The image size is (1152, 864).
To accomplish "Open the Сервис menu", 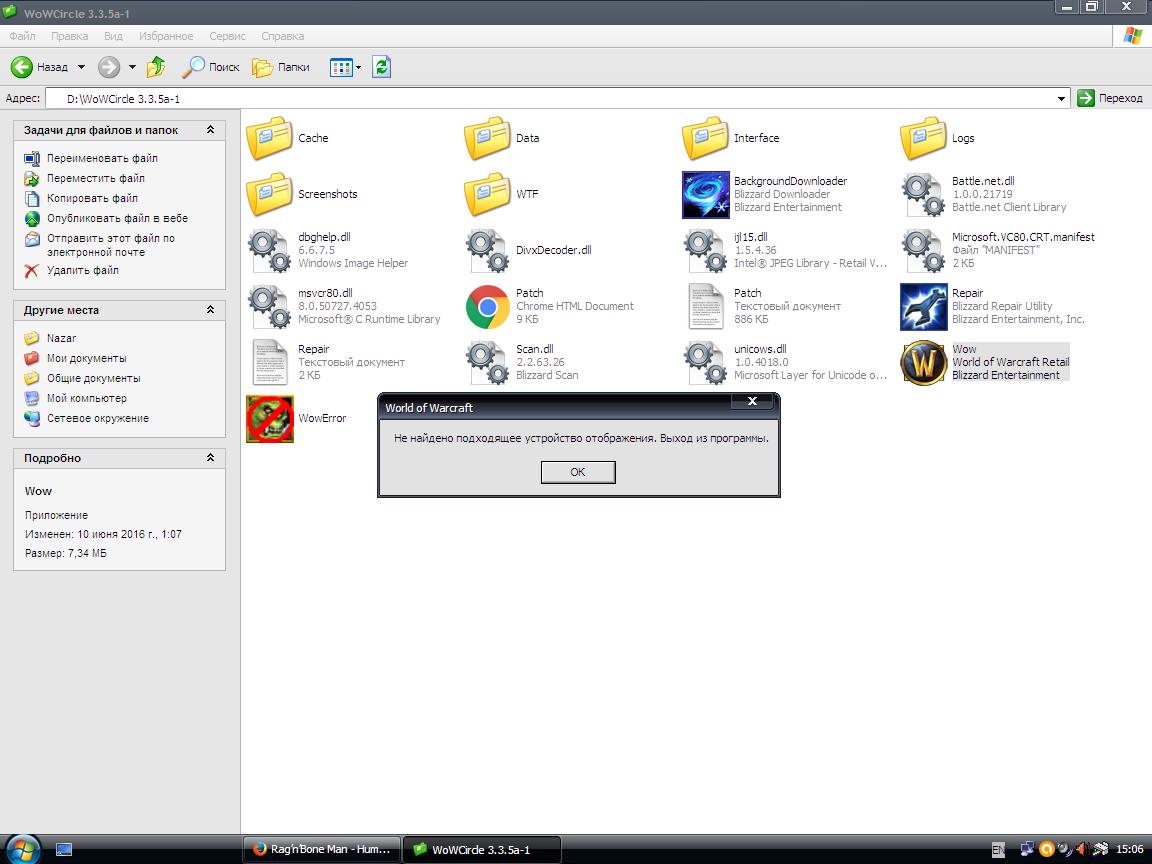I will click(x=227, y=36).
